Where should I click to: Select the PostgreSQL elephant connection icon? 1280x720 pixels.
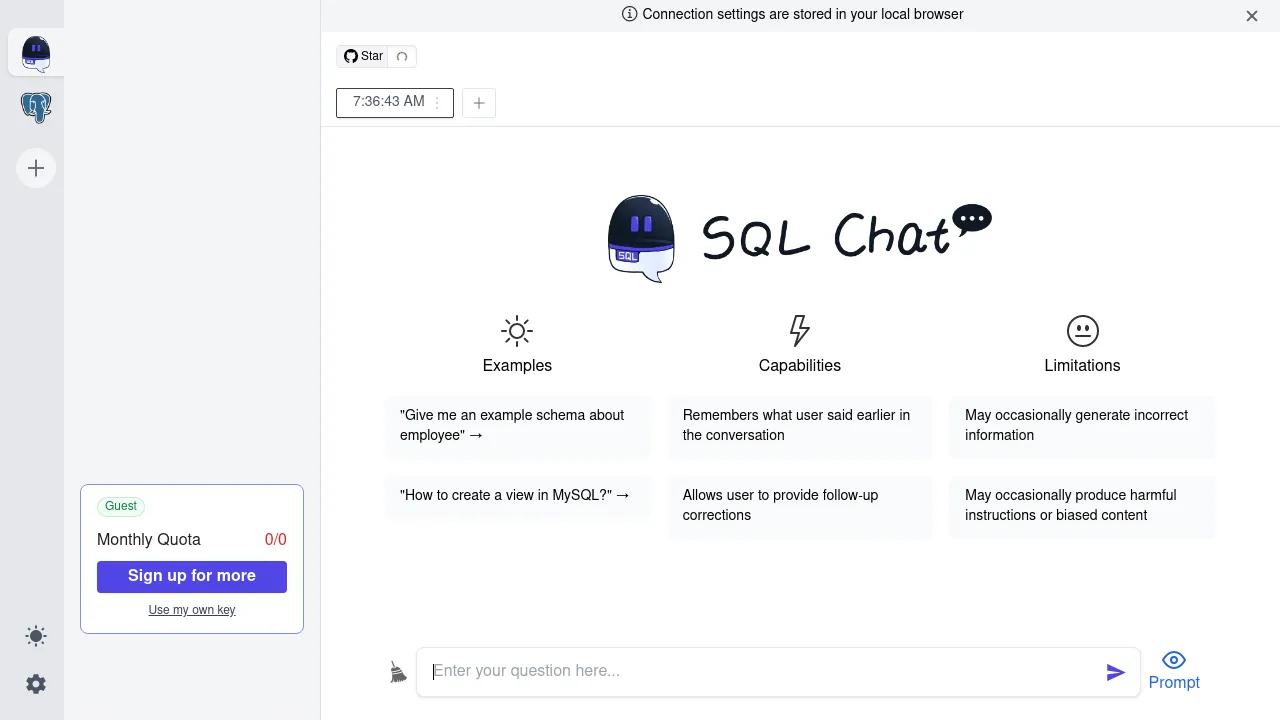click(36, 107)
